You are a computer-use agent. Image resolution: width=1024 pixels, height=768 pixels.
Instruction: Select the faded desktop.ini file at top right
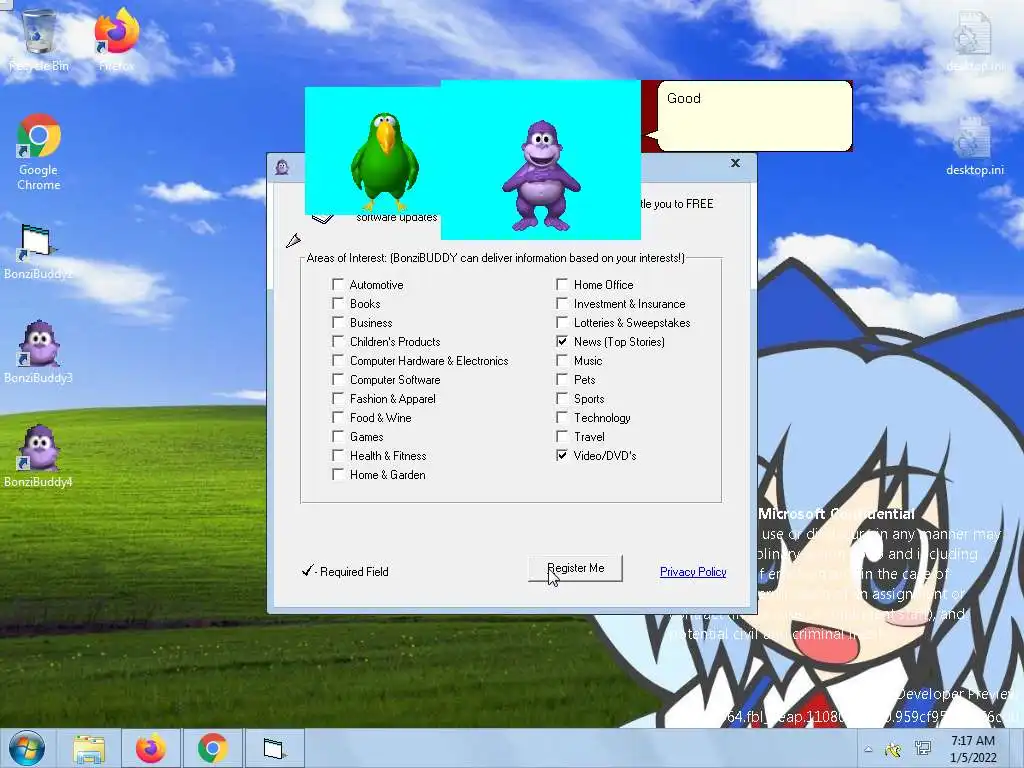pyautogui.click(x=974, y=40)
